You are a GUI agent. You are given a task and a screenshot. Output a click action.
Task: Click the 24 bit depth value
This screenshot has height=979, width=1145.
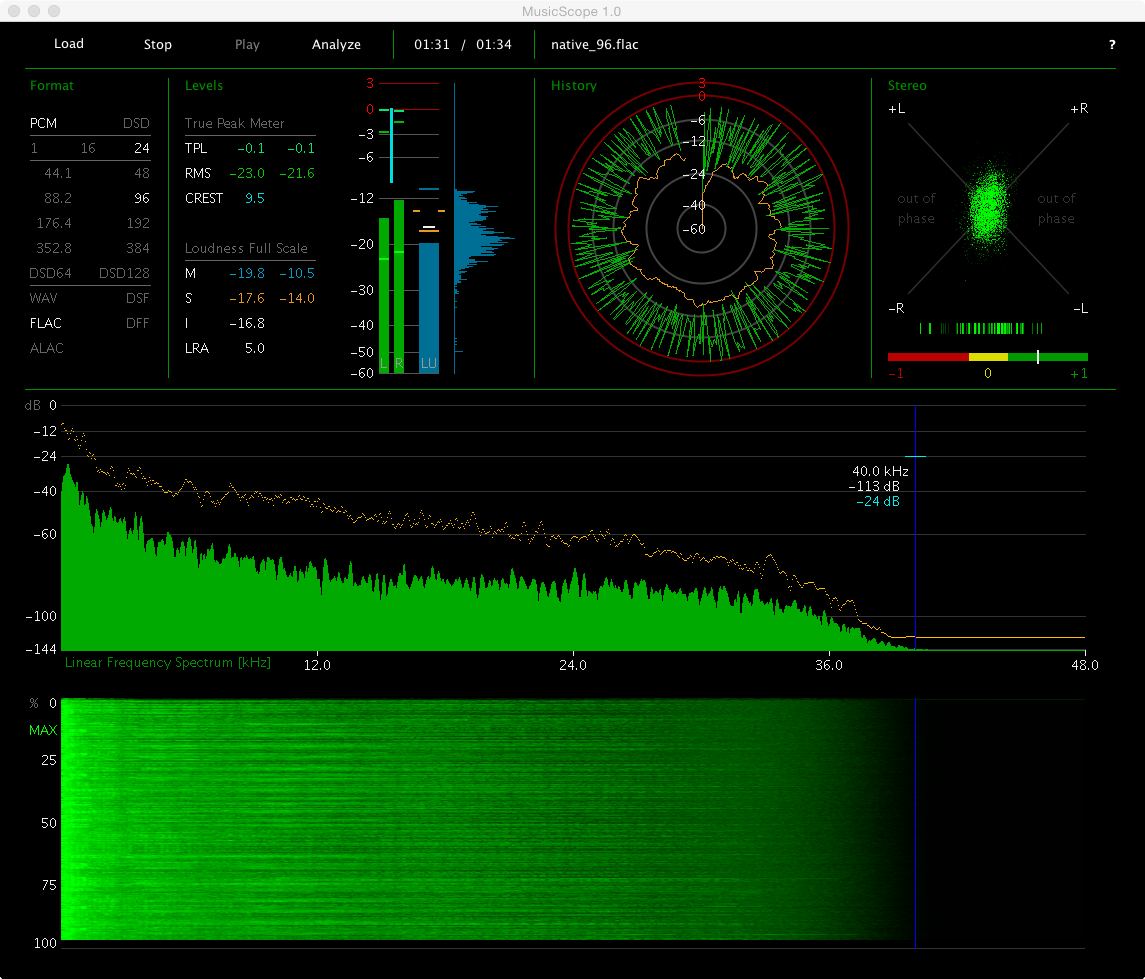coord(142,148)
